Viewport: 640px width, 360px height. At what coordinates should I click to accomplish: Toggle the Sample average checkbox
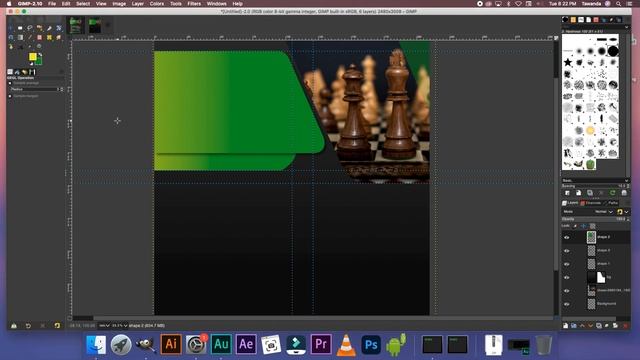10,83
